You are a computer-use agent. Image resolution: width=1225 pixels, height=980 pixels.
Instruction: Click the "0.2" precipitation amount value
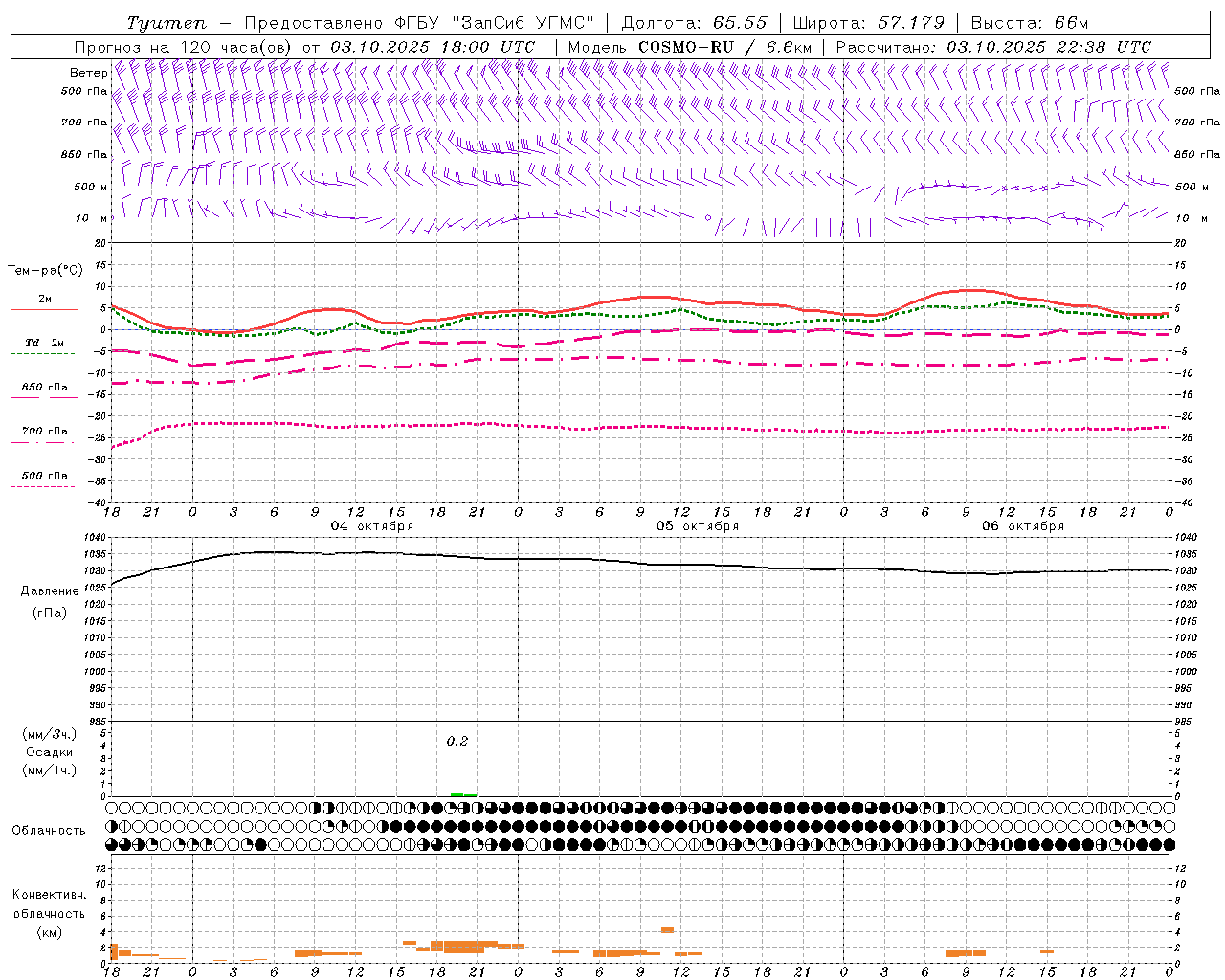(x=457, y=742)
